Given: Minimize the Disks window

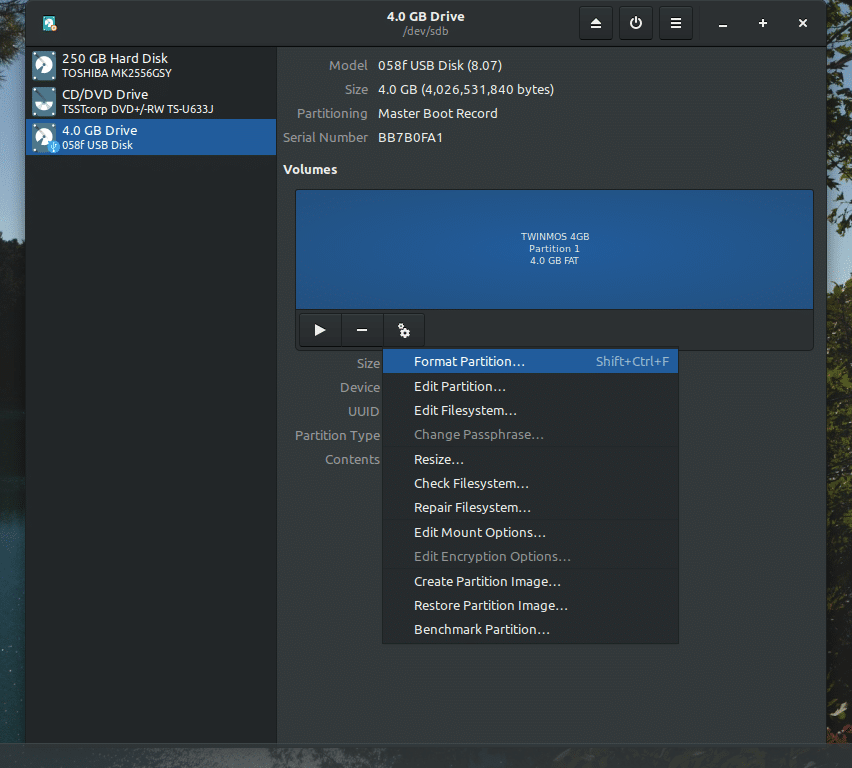Looking at the screenshot, I should 723,23.
